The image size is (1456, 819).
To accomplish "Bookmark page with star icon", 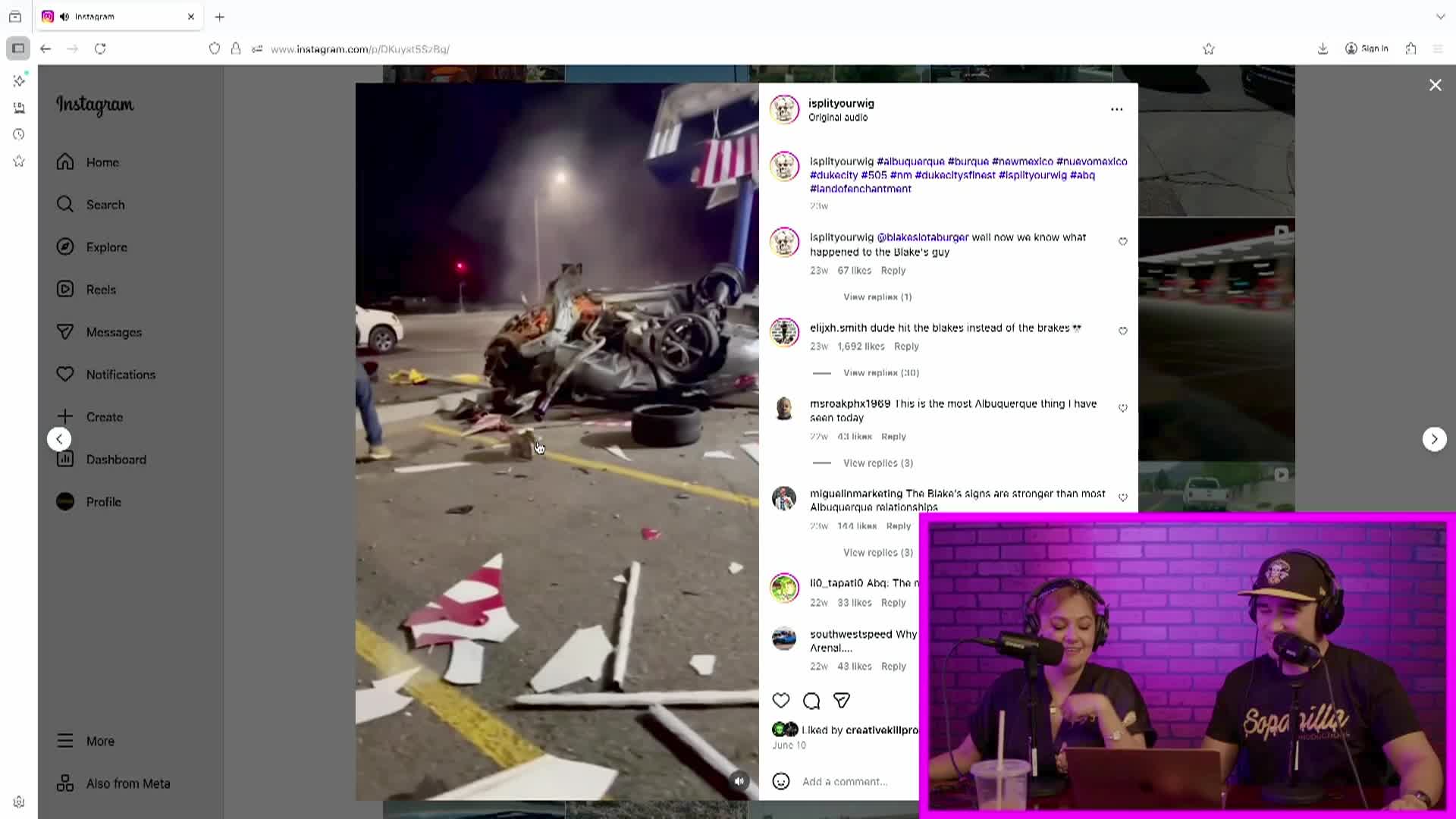I will [x=1209, y=49].
